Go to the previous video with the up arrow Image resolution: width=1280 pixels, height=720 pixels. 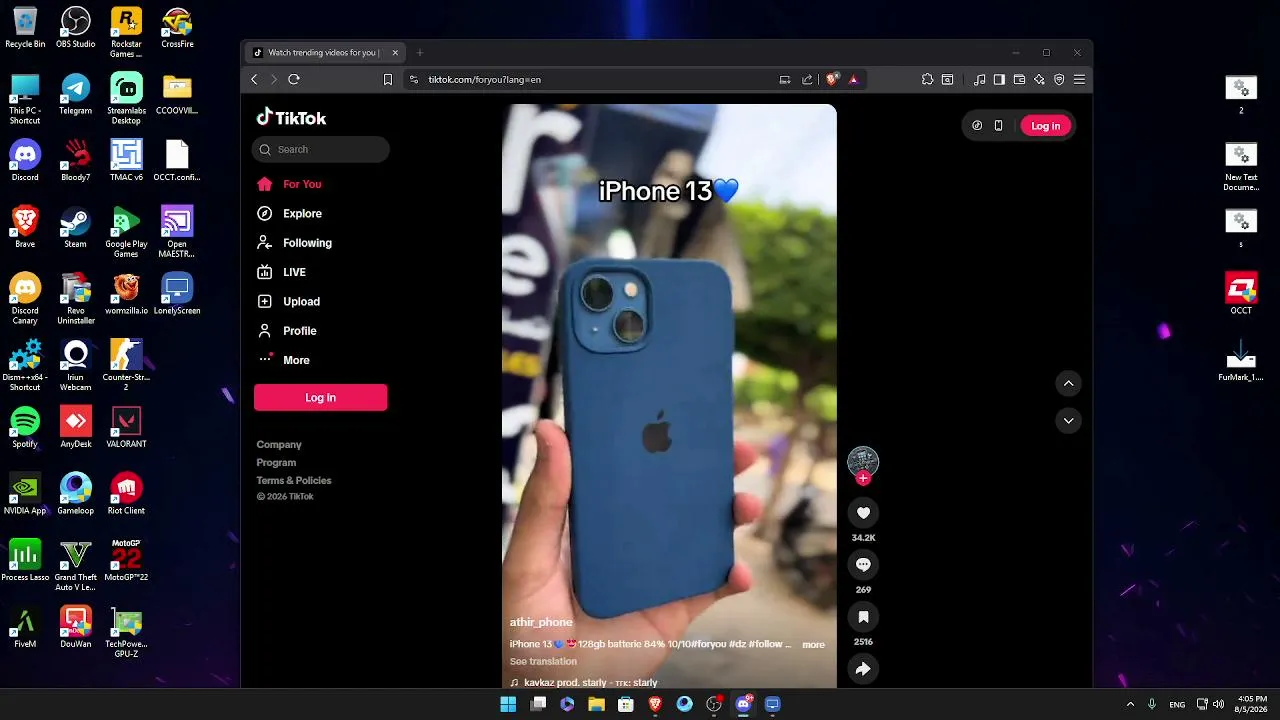point(1068,383)
